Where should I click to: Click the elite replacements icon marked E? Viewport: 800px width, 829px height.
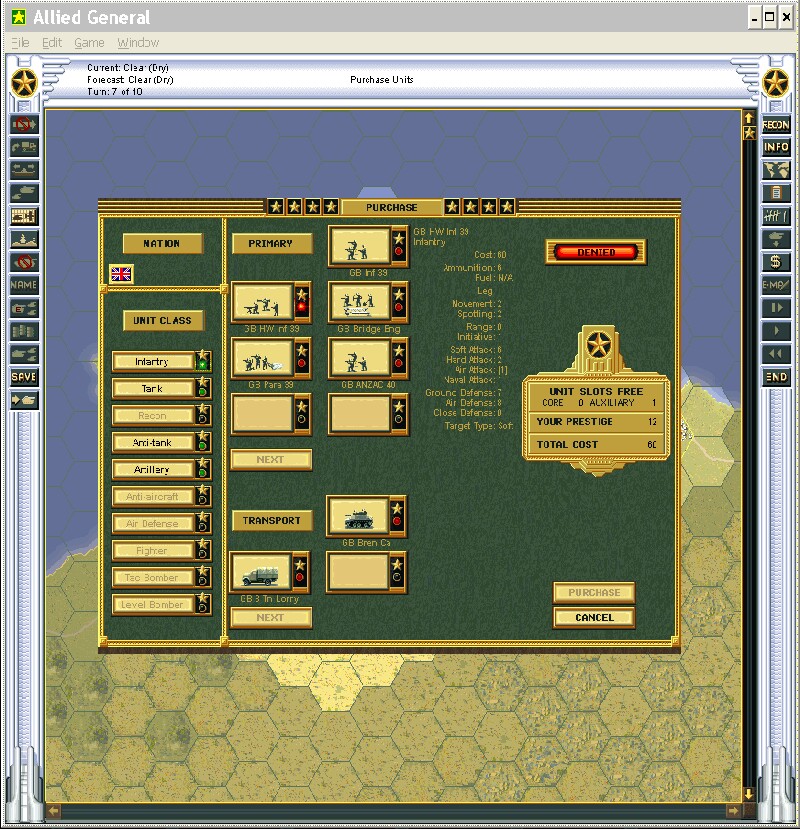24,308
